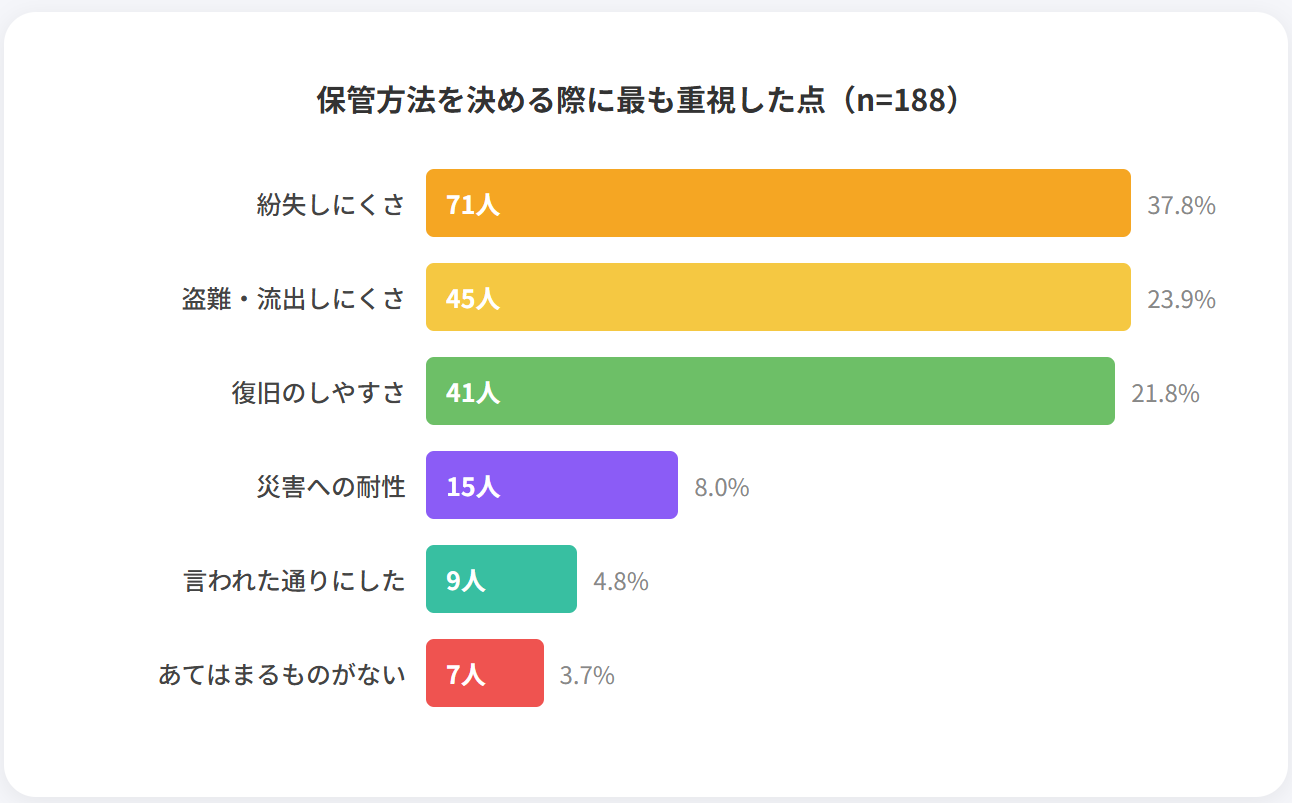Click the 71人 count label
The image size is (1292, 803).
[472, 205]
